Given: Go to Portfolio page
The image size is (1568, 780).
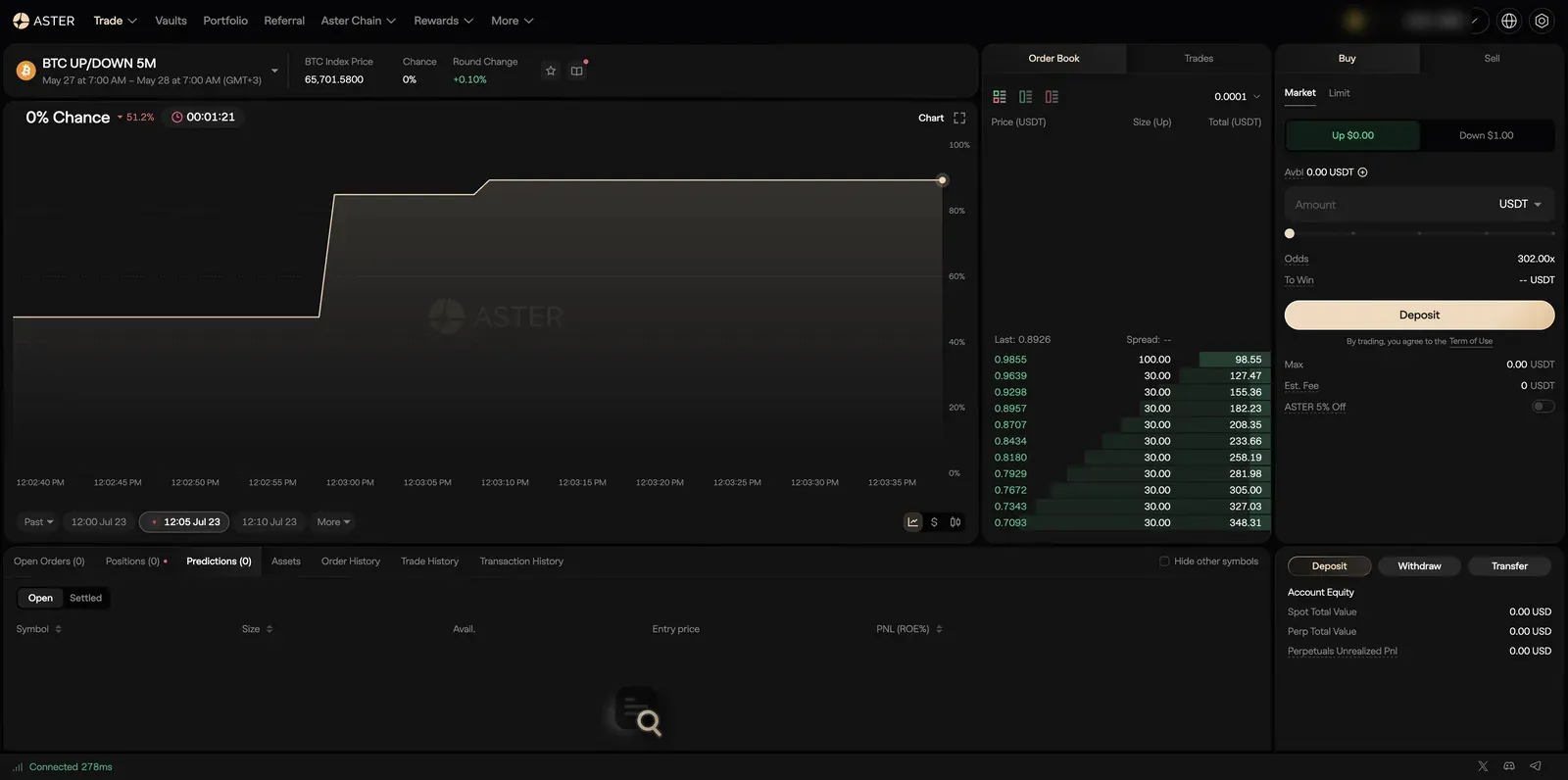Looking at the screenshot, I should 225,21.
